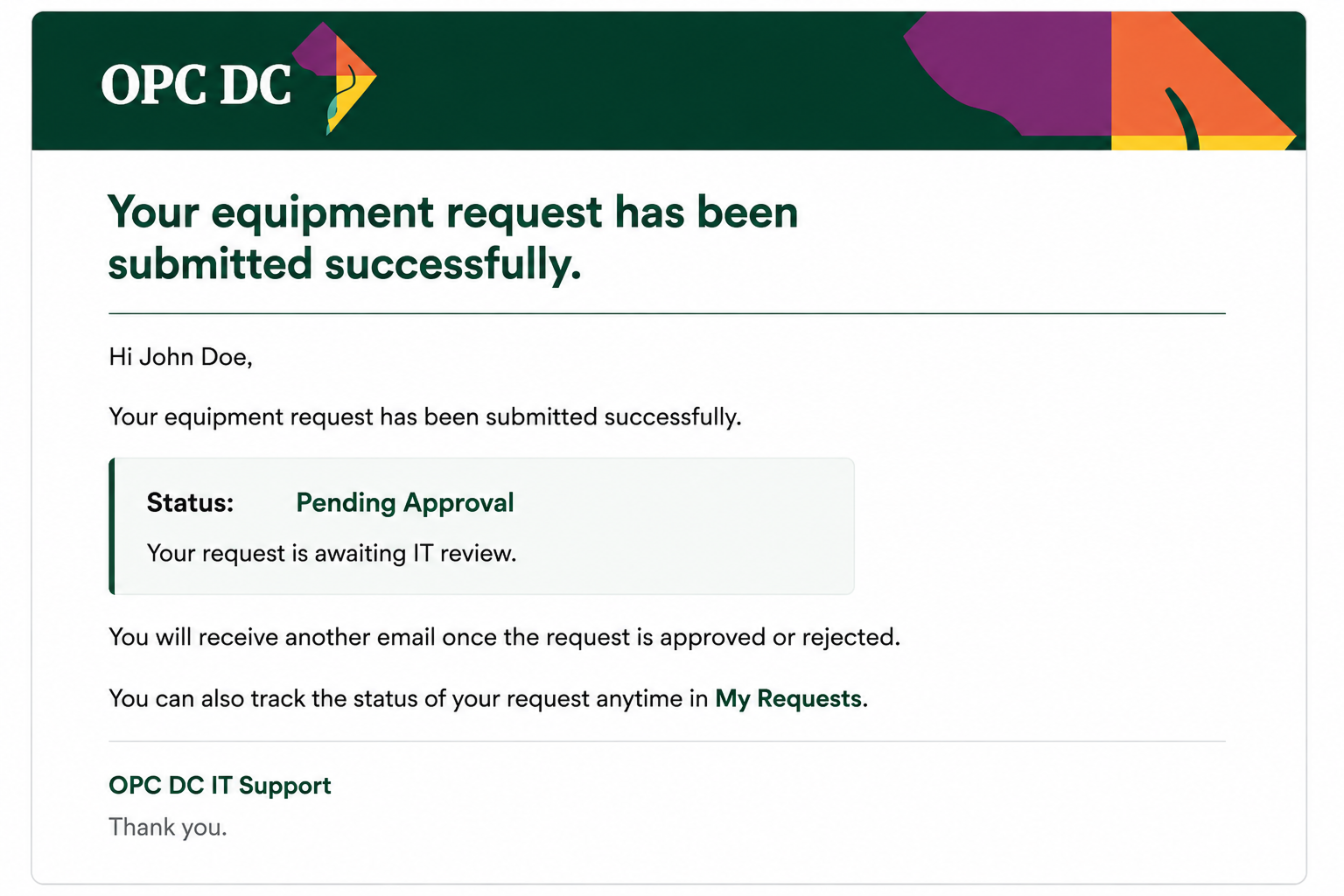This screenshot has width=1344, height=896.
Task: Select the main submission success heading
Action: [453, 238]
